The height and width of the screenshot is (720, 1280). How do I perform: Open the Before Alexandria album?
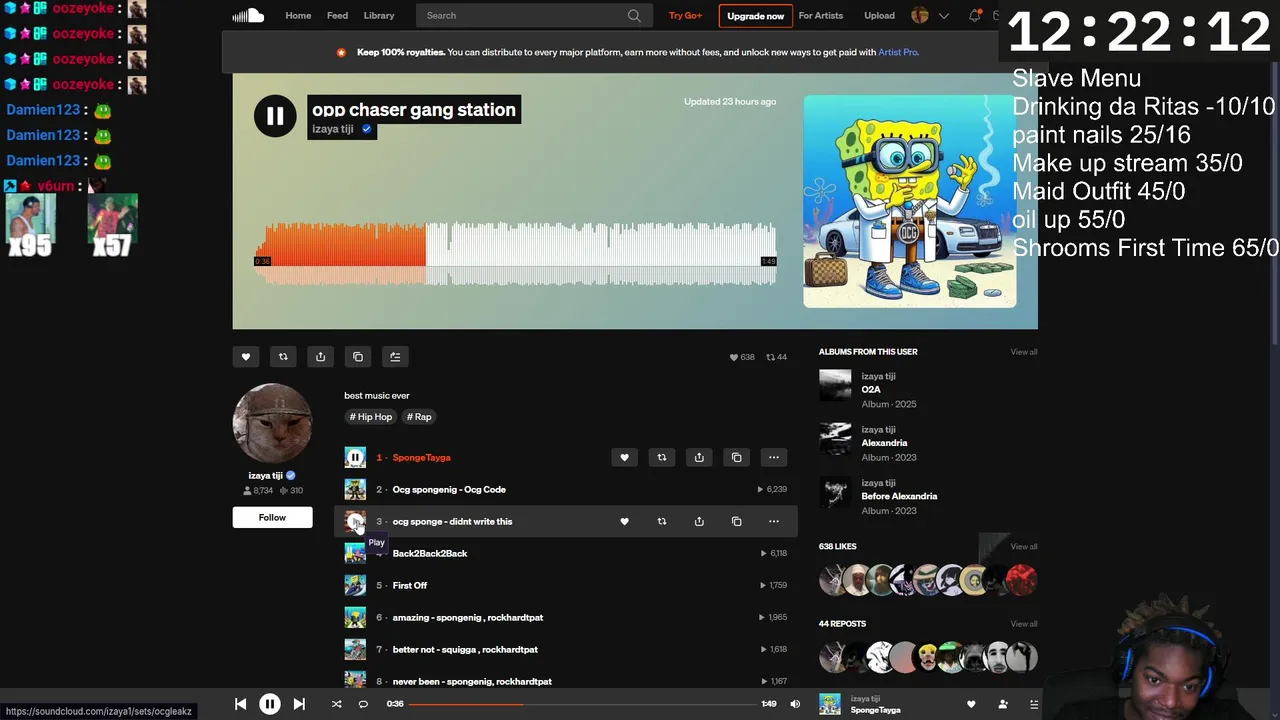click(x=899, y=496)
